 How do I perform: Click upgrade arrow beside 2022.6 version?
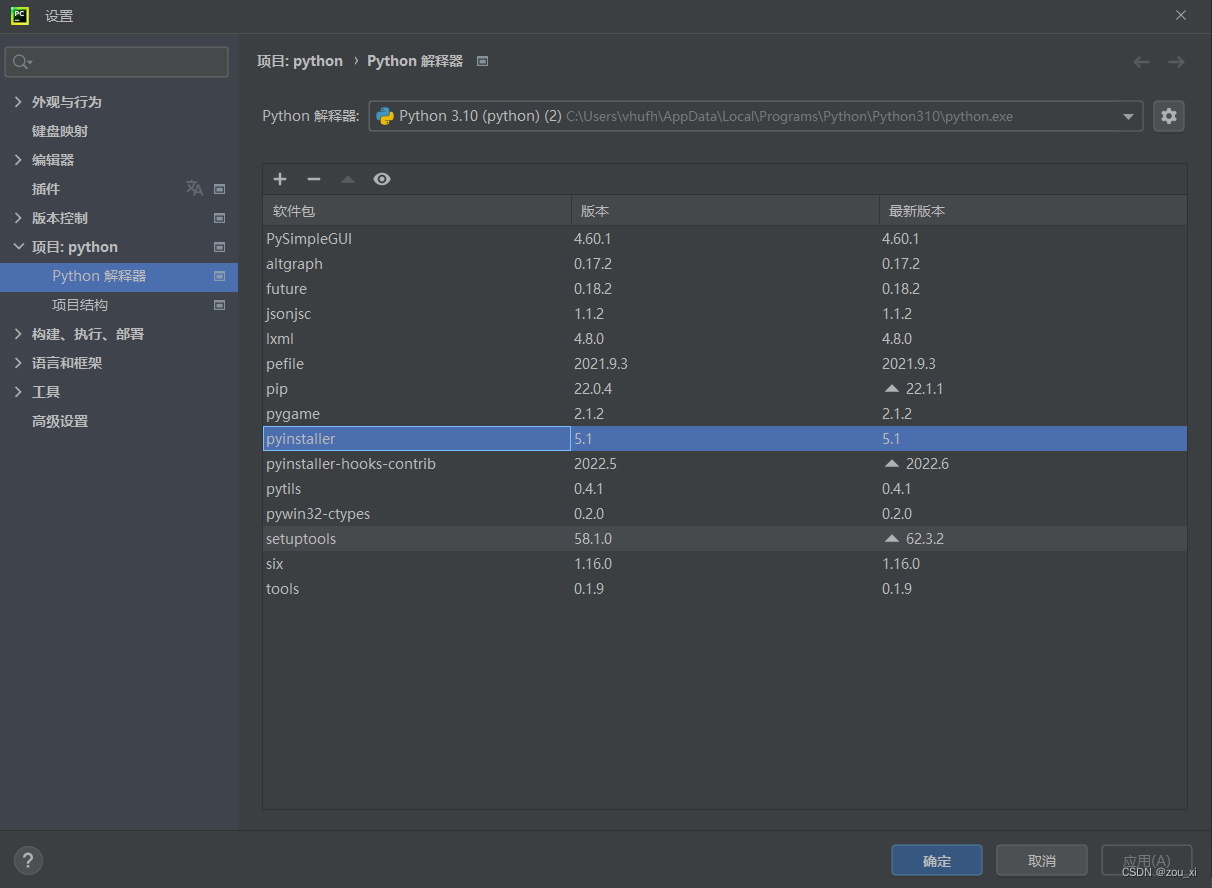pos(892,464)
